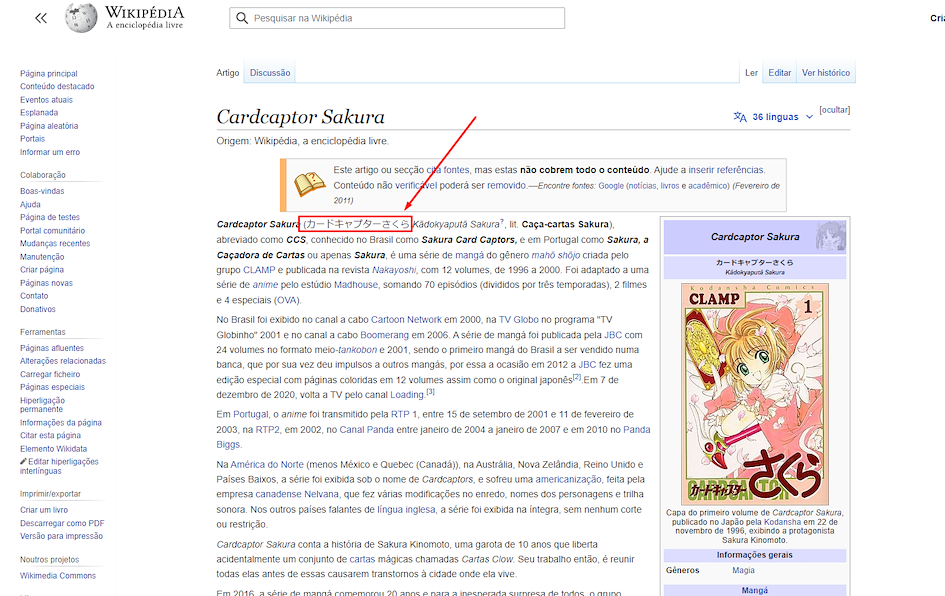The height and width of the screenshot is (596, 945).
Task: Open RTP 1 link
Action: point(404,415)
